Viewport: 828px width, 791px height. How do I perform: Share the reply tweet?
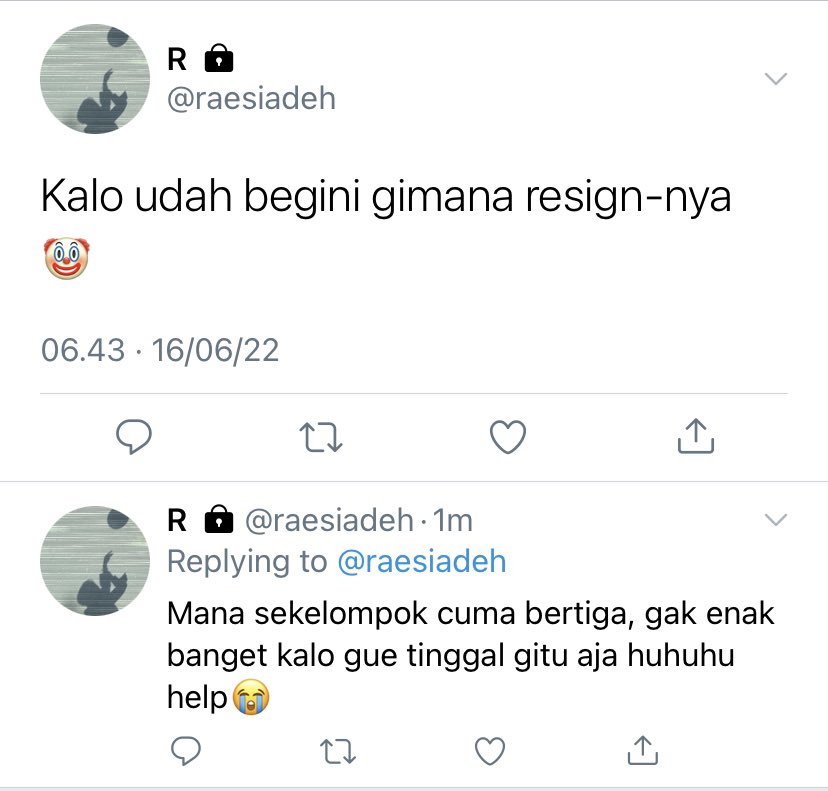(643, 750)
